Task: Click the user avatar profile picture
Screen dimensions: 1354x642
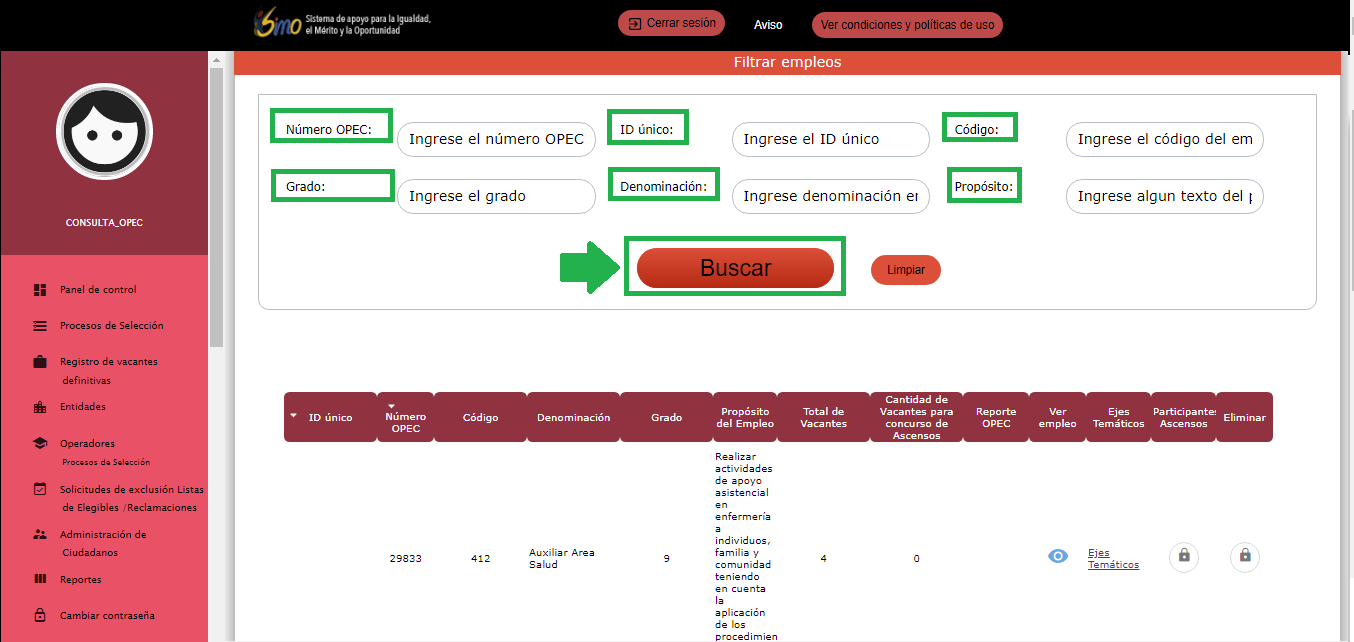Action: [104, 132]
